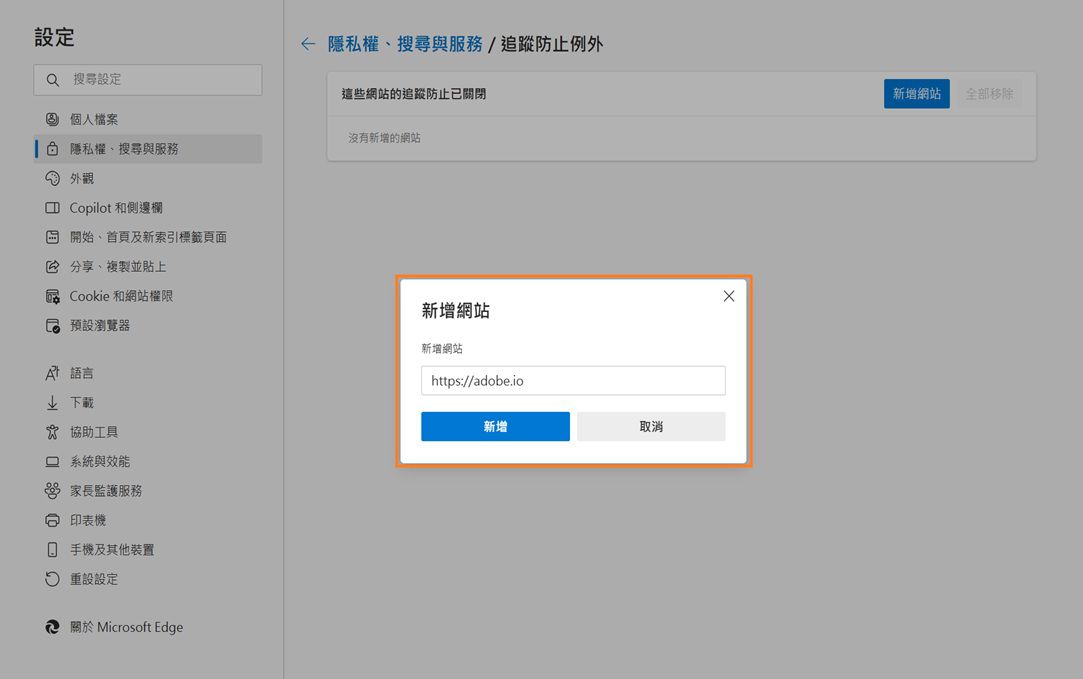Click the Copilot 和側邊欄 sidebar icon

(x=52, y=207)
